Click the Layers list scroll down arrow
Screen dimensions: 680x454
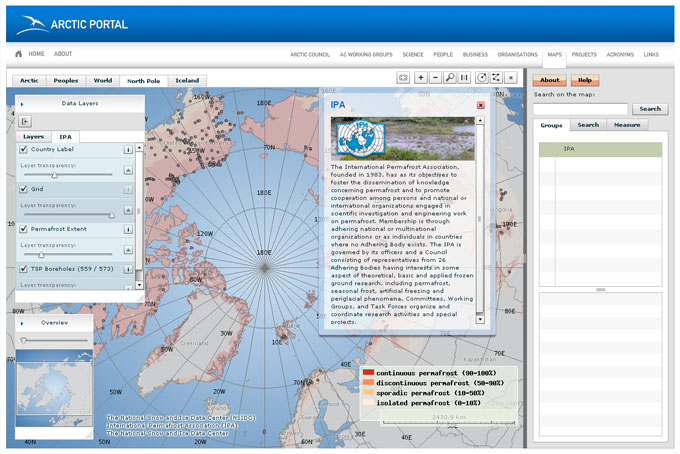pos(139,285)
